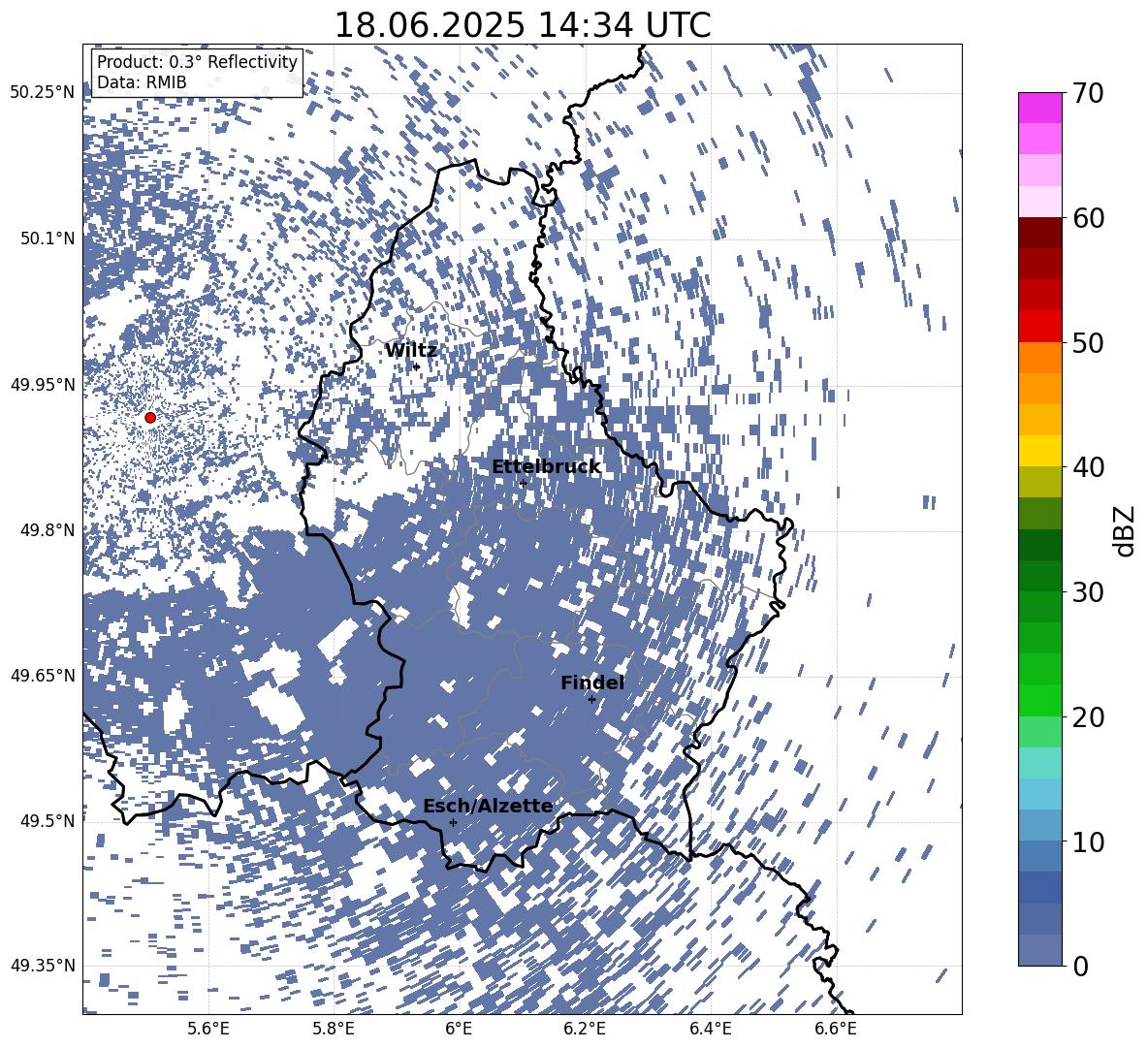Image resolution: width=1148 pixels, height=1048 pixels.
Task: Click the red 50 dBZ colorbar swatch
Action: (x=1039, y=327)
